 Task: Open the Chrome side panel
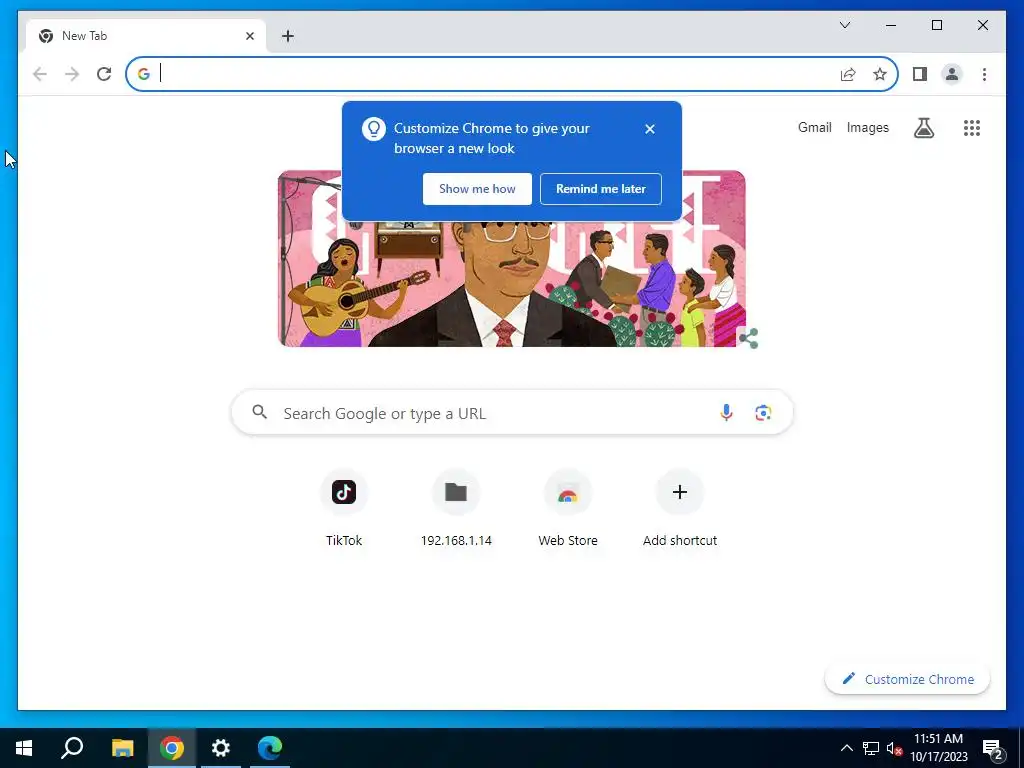tap(920, 74)
